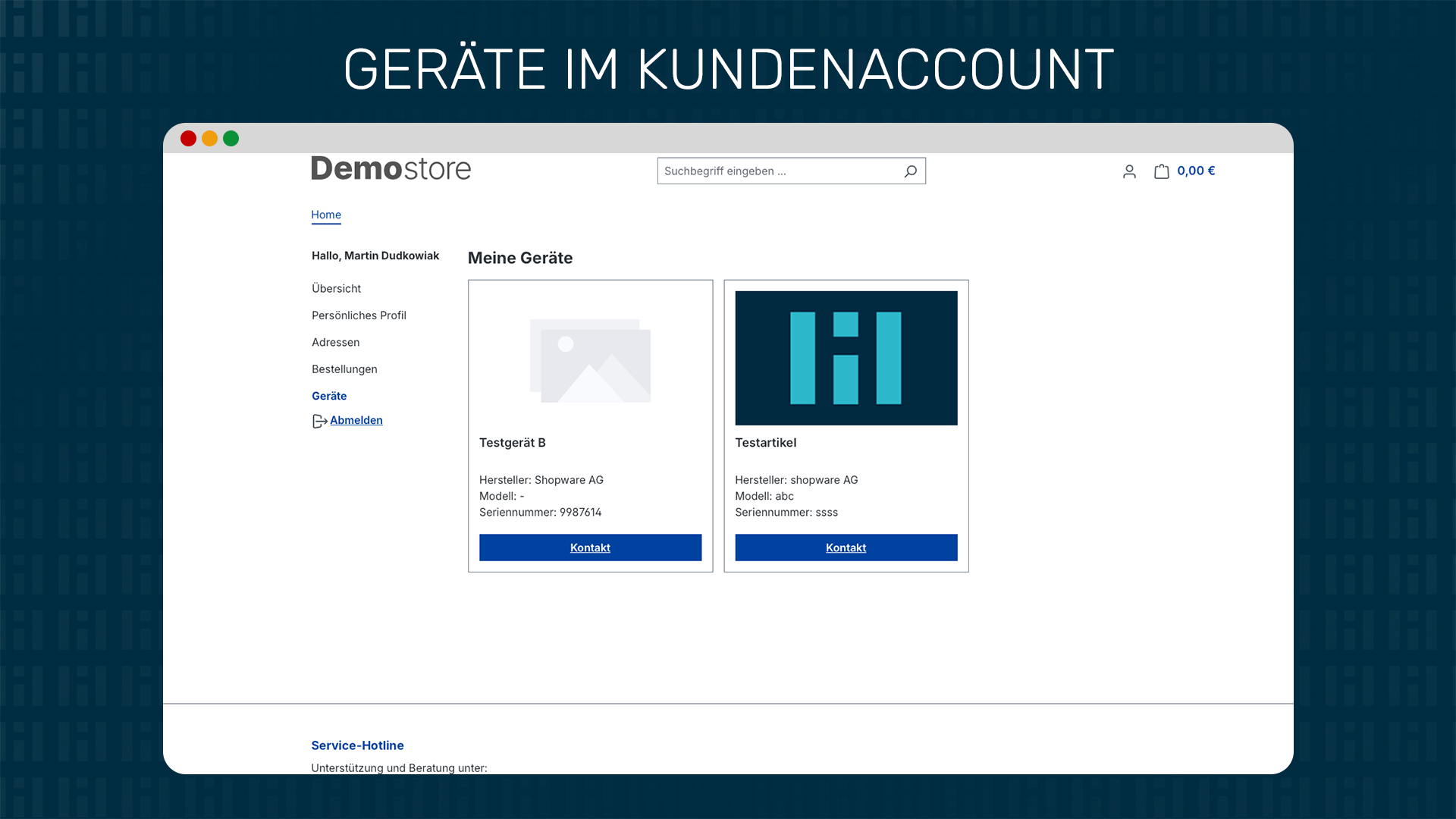Click the Shopware logo image on Testartikel card
Viewport: 1456px width, 819px height.
(846, 357)
